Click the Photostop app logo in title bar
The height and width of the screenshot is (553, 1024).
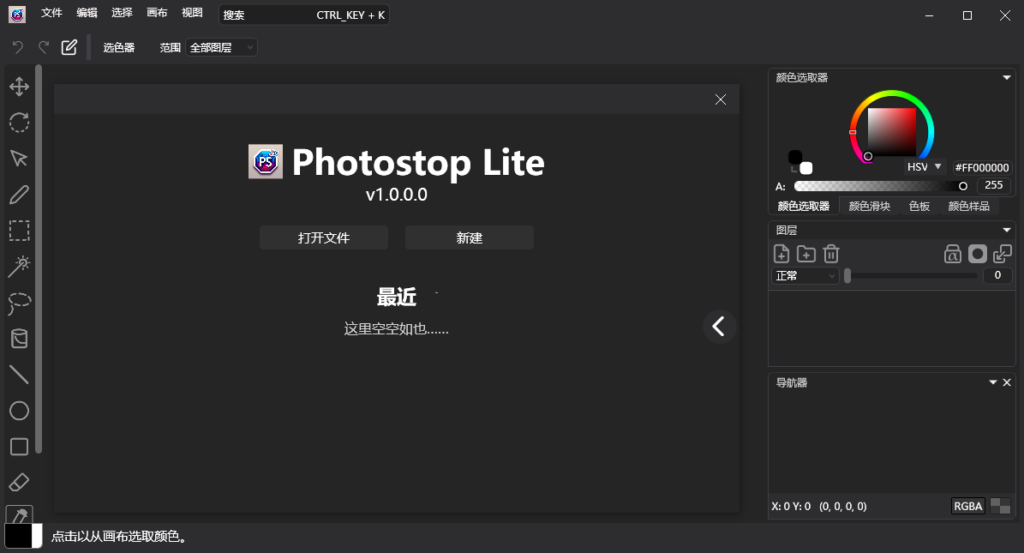point(17,14)
